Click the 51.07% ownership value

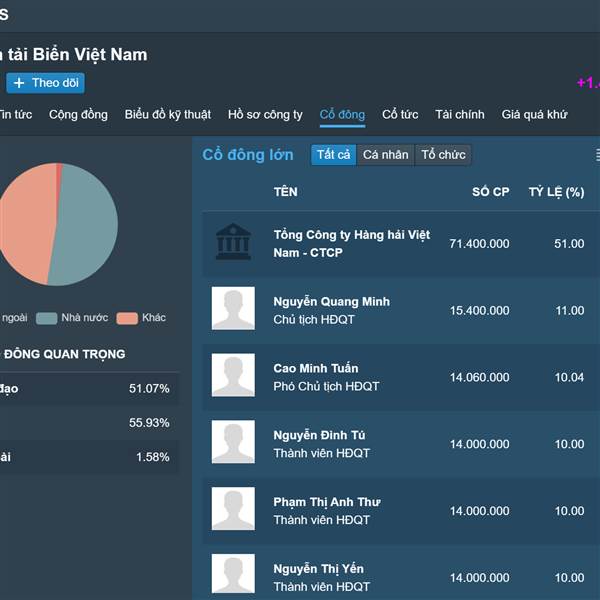149,389
